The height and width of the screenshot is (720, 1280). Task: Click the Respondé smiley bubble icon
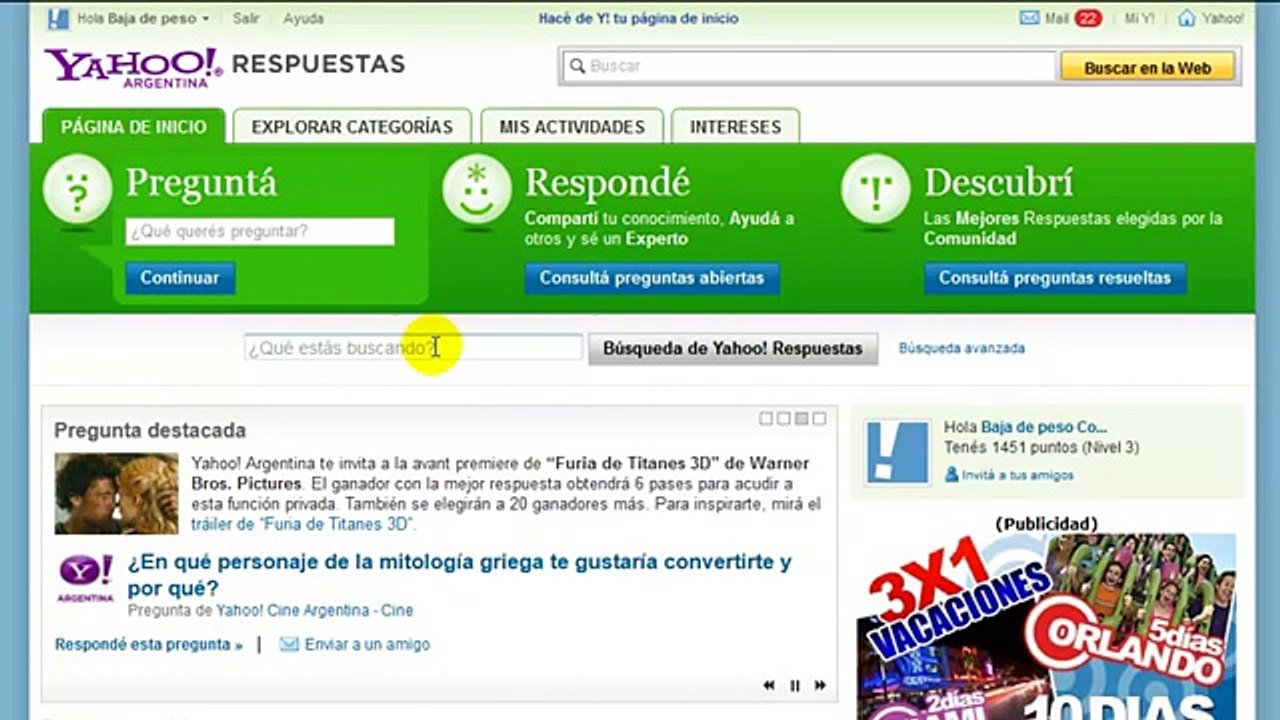(x=477, y=188)
